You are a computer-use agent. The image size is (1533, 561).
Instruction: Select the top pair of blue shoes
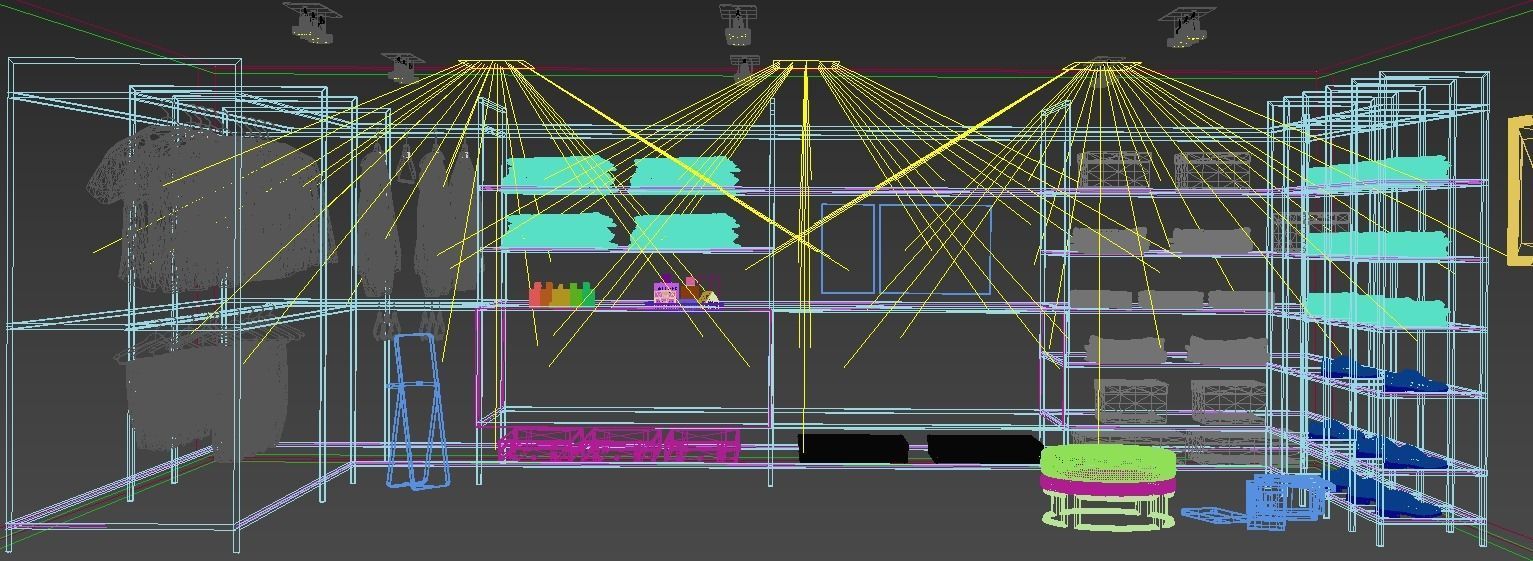tap(1385, 374)
